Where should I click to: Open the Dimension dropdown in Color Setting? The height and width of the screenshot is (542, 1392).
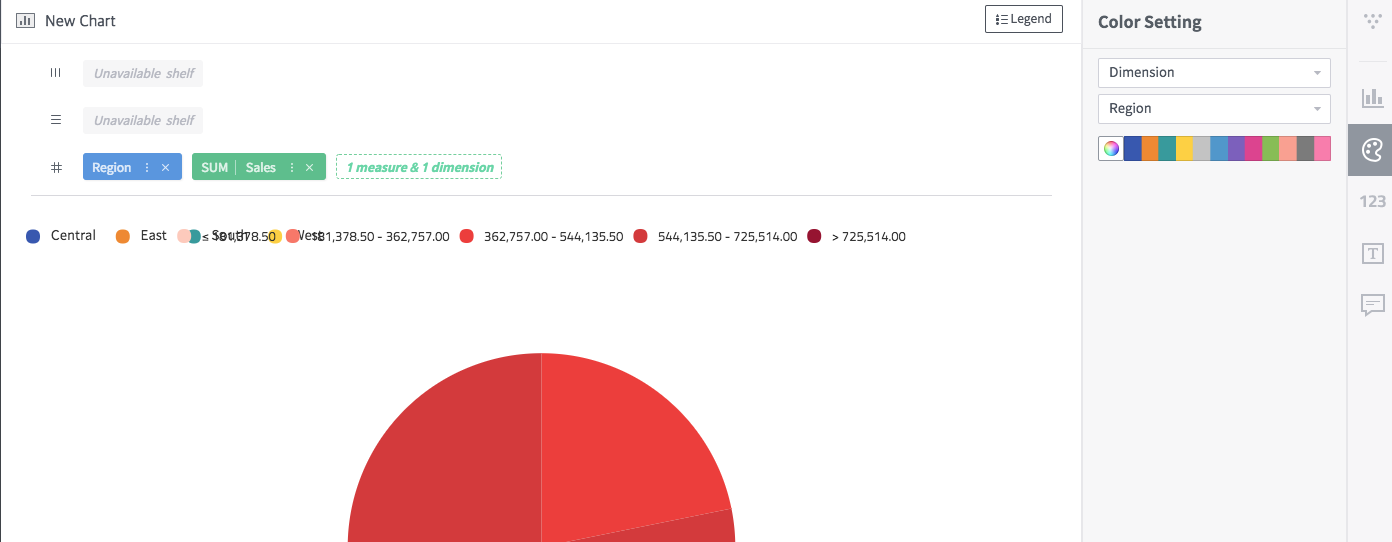[1214, 72]
